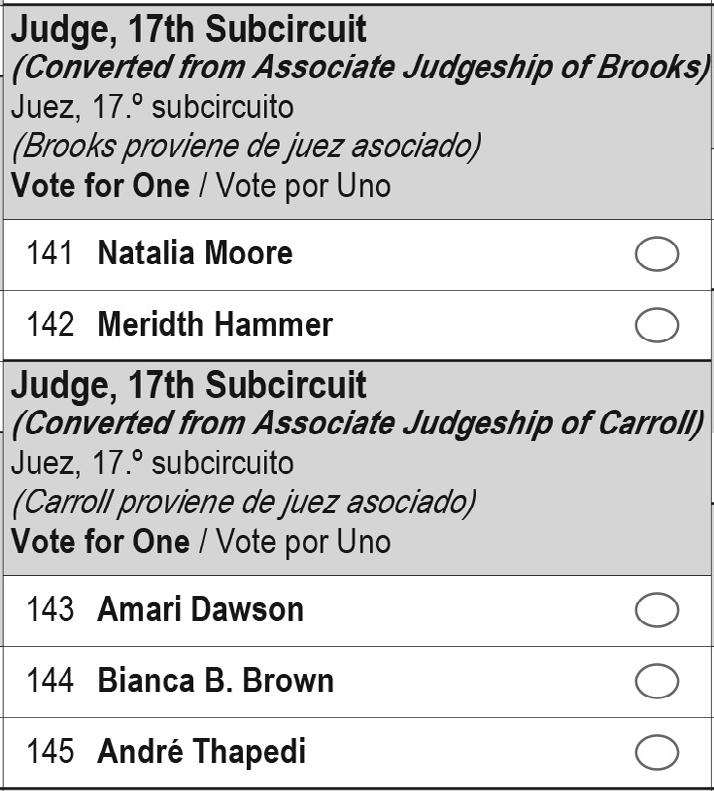Select the André Thapedi name text

[x=201, y=751]
